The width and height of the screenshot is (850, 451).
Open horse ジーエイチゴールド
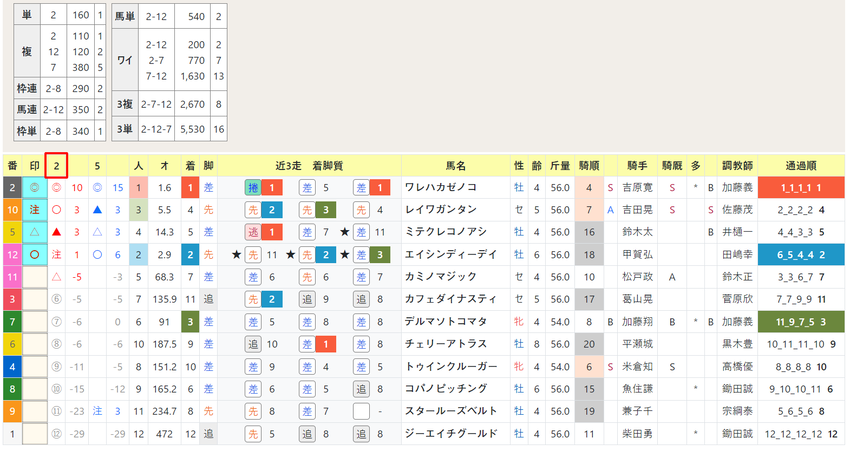tap(450, 434)
